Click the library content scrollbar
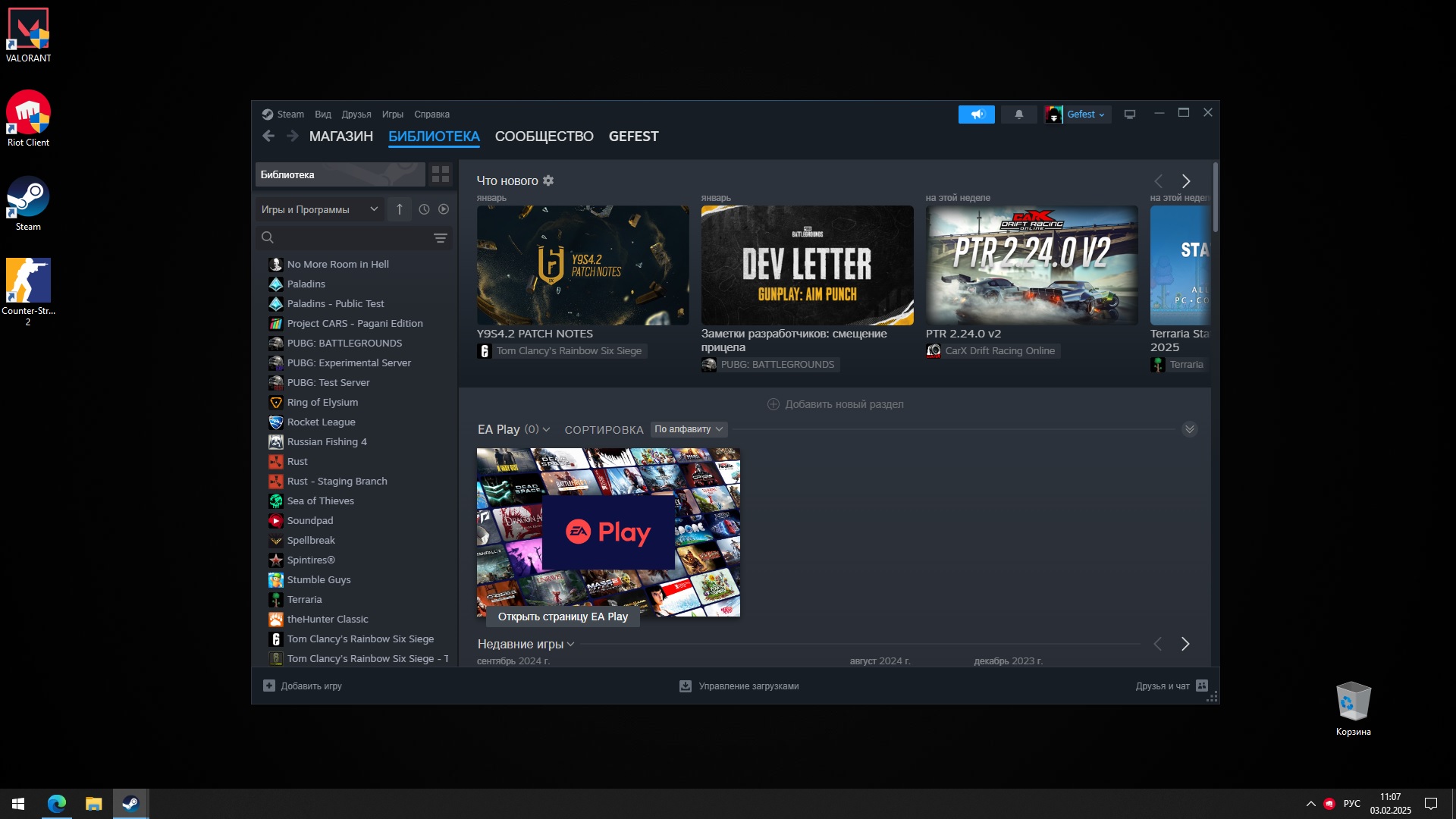This screenshot has height=819, width=1456. [x=1215, y=197]
